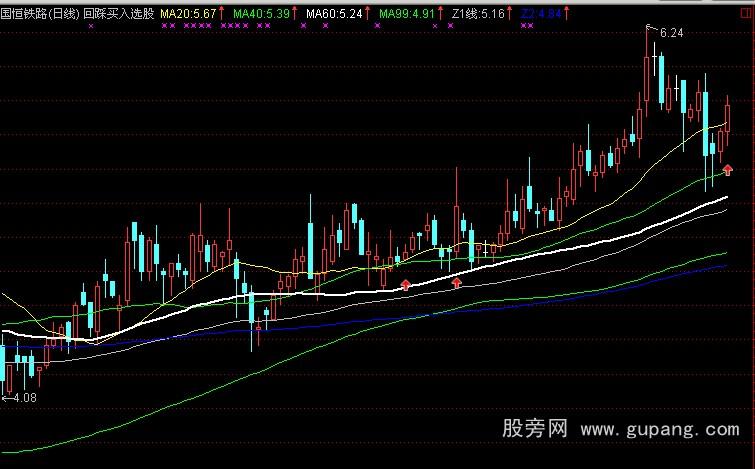Click the 4.08 low price marker
Image resolution: width=755 pixels, height=469 pixels.
tap(24, 398)
